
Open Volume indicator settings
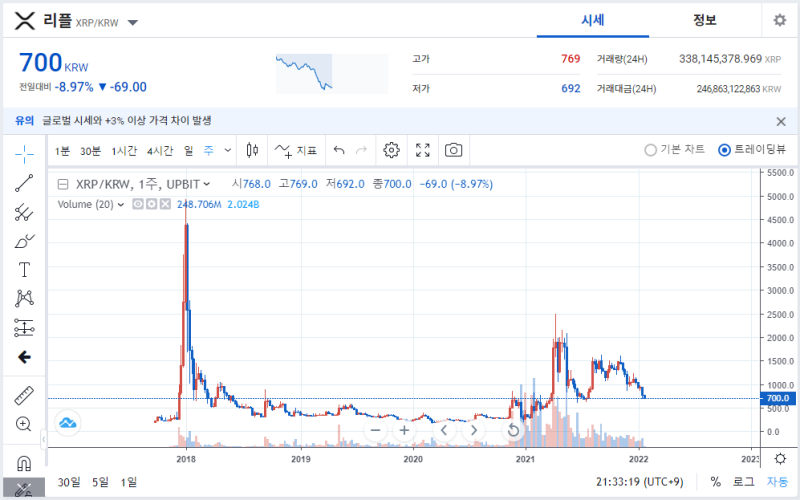(x=152, y=204)
